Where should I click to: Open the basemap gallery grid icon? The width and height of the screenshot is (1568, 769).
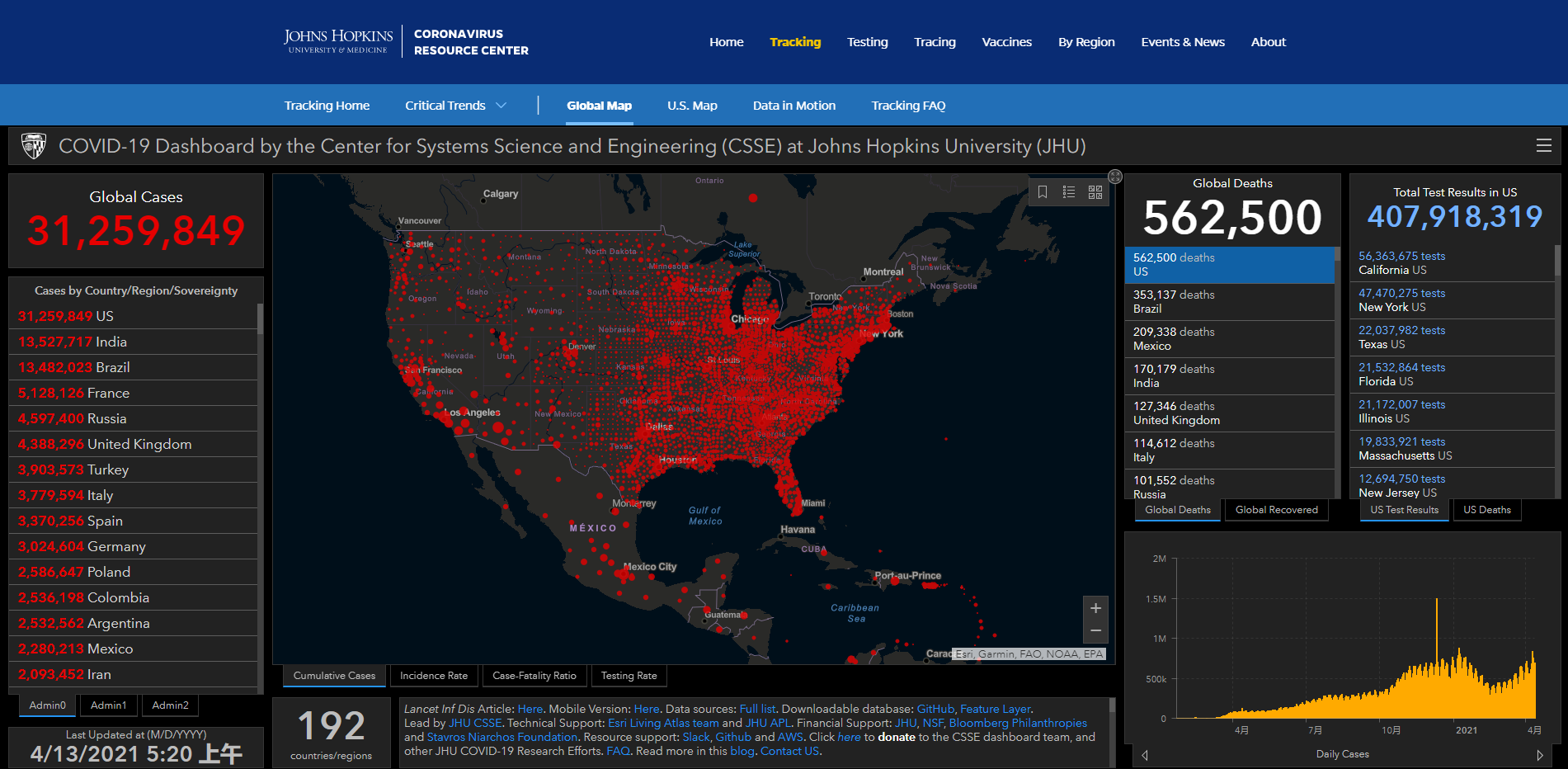click(1095, 192)
